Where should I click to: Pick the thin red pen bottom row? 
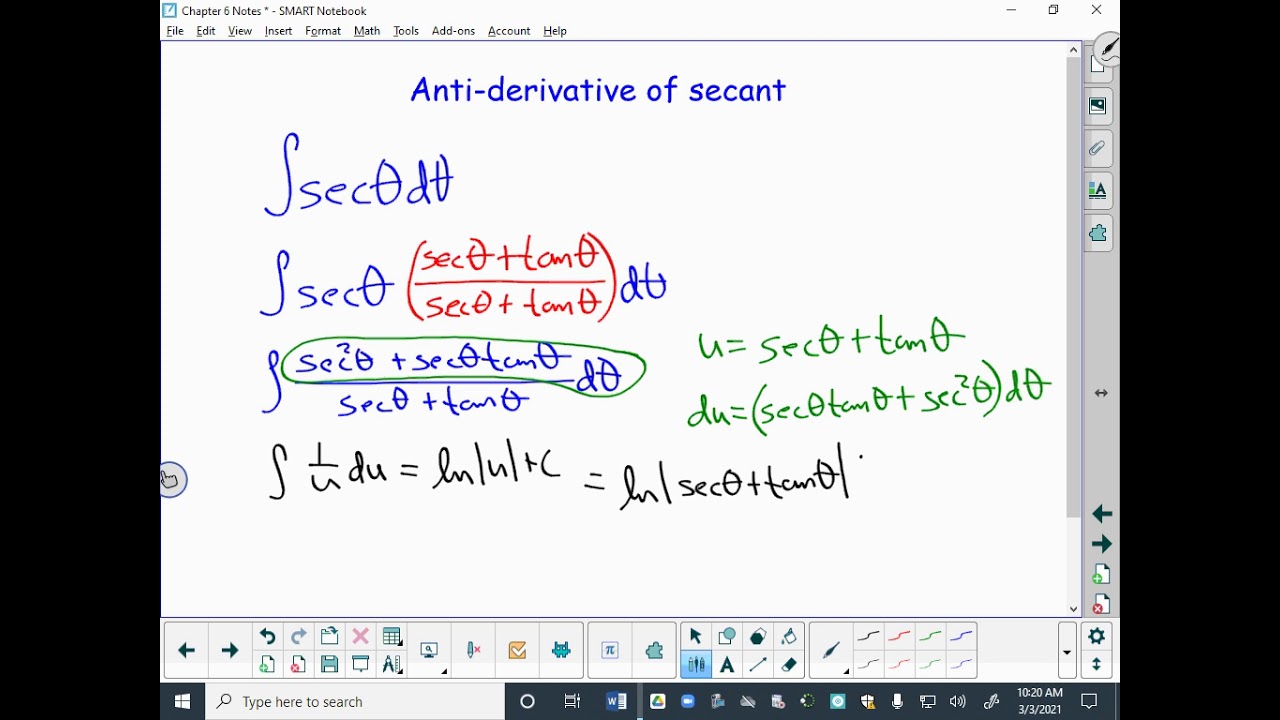(x=899, y=664)
